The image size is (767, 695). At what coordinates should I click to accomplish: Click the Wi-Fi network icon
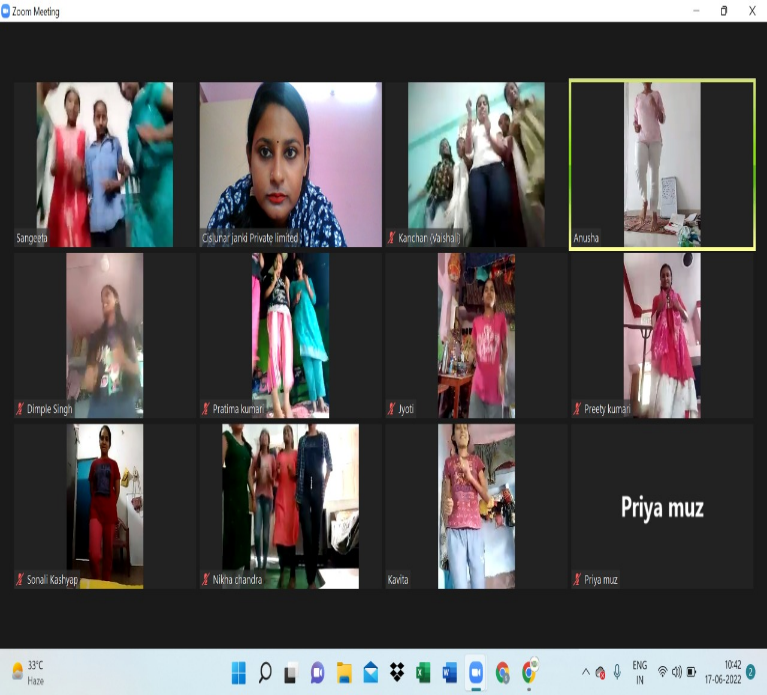pos(662,672)
